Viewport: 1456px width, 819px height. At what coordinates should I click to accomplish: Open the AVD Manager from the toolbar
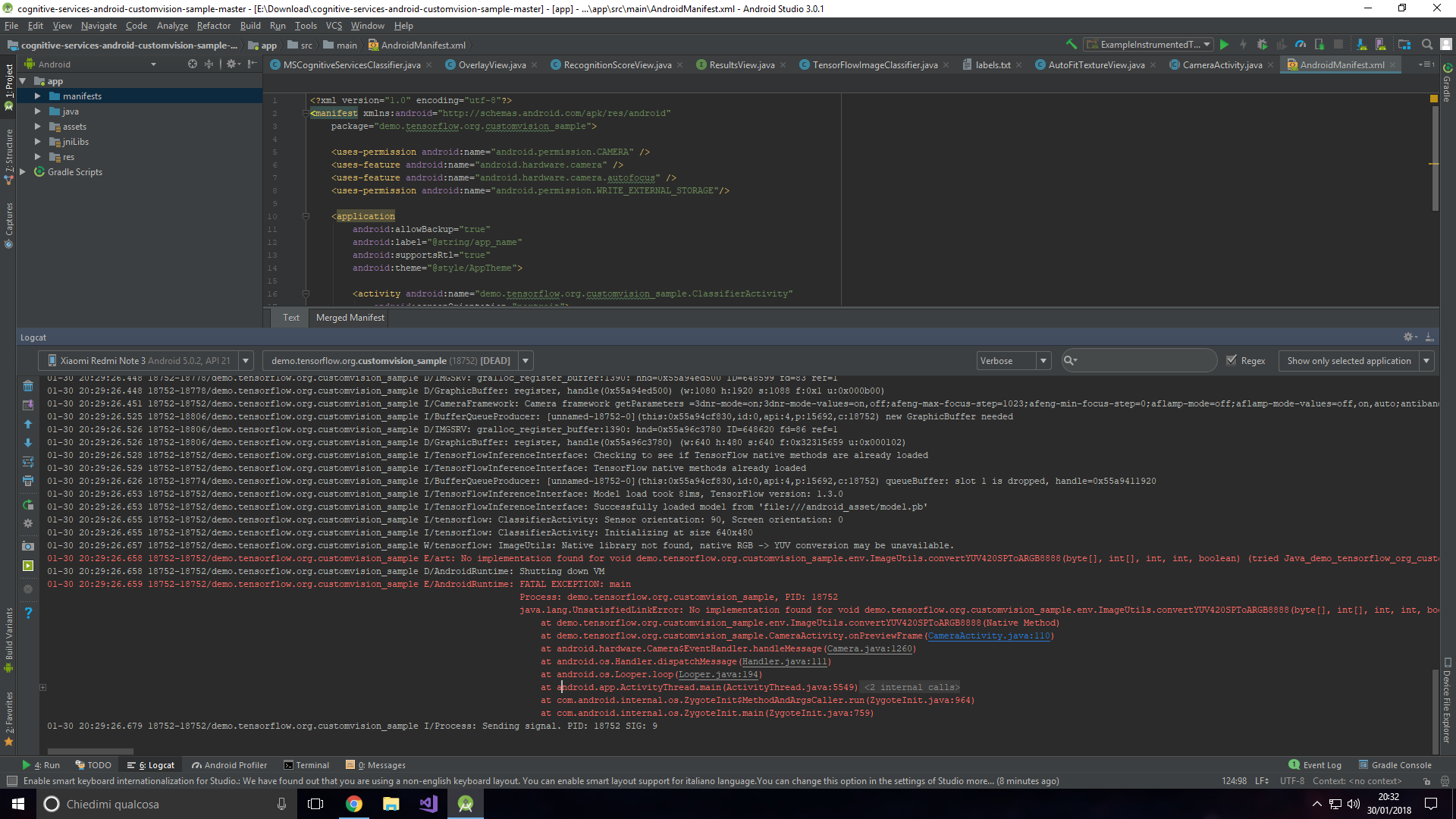click(x=1381, y=45)
